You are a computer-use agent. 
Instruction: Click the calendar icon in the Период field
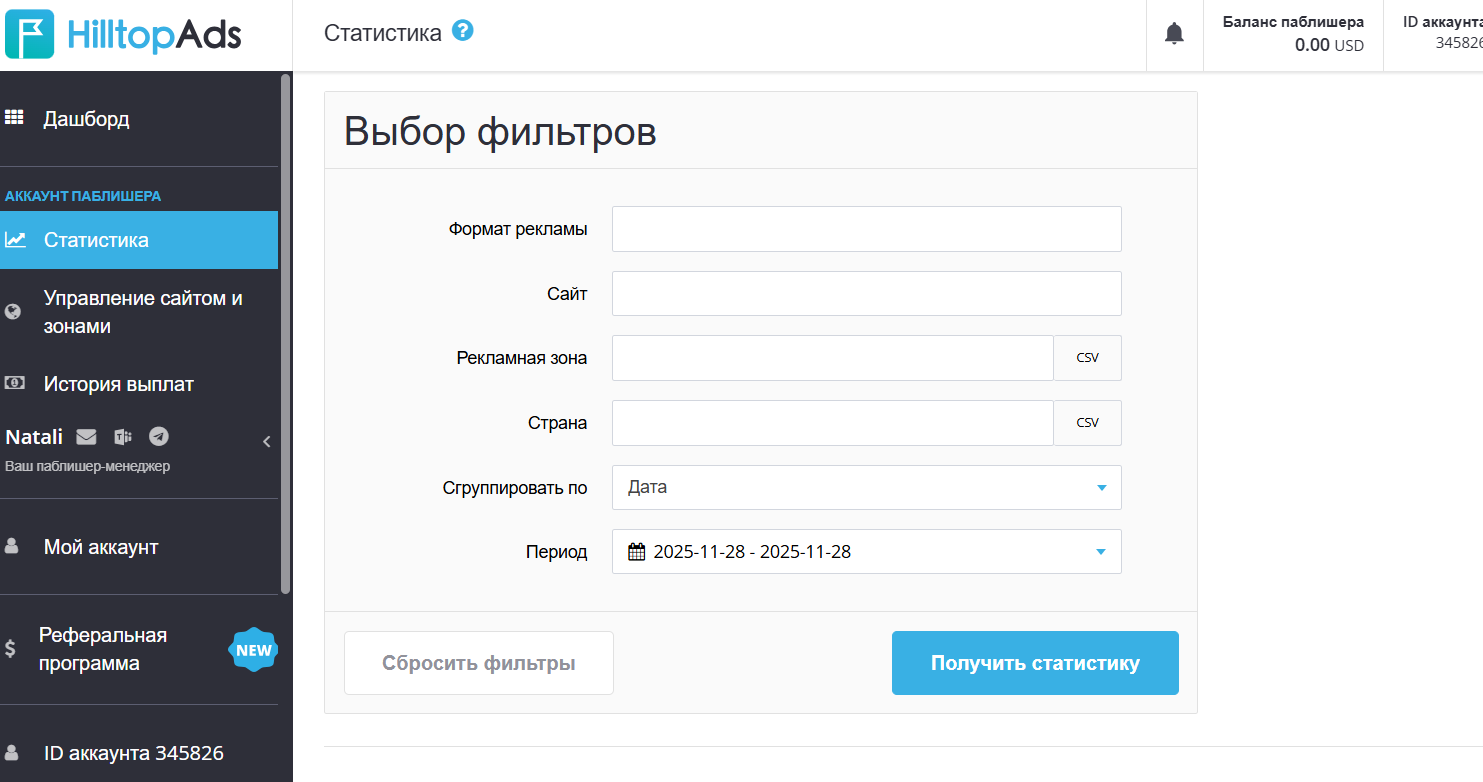point(637,551)
